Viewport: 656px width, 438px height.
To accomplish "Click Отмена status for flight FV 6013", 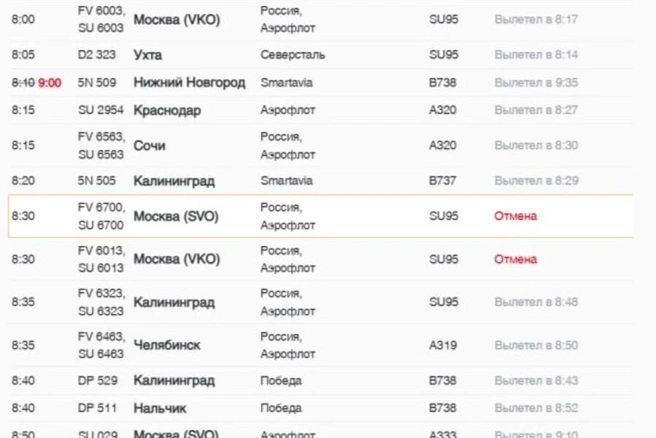I will pos(515,259).
